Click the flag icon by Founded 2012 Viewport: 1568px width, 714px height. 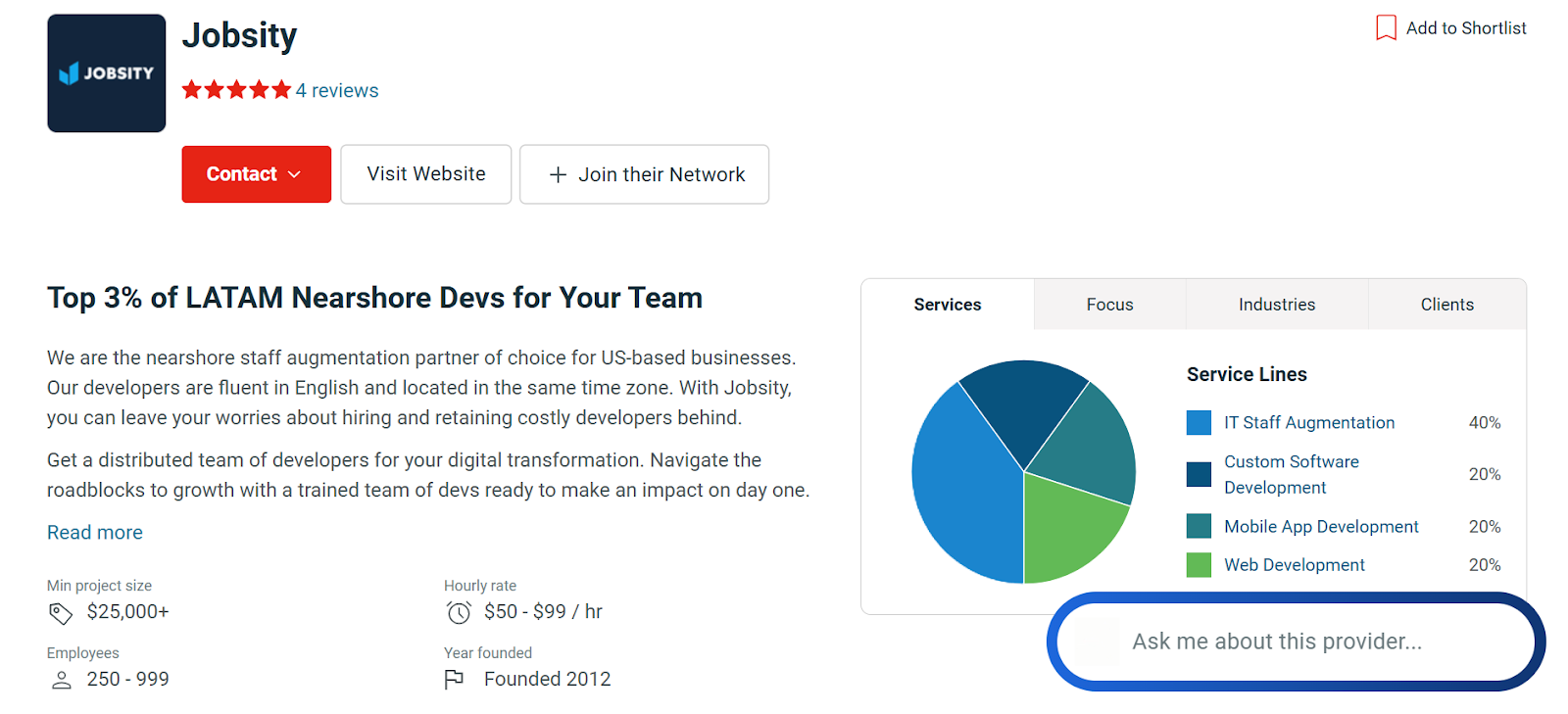point(454,680)
